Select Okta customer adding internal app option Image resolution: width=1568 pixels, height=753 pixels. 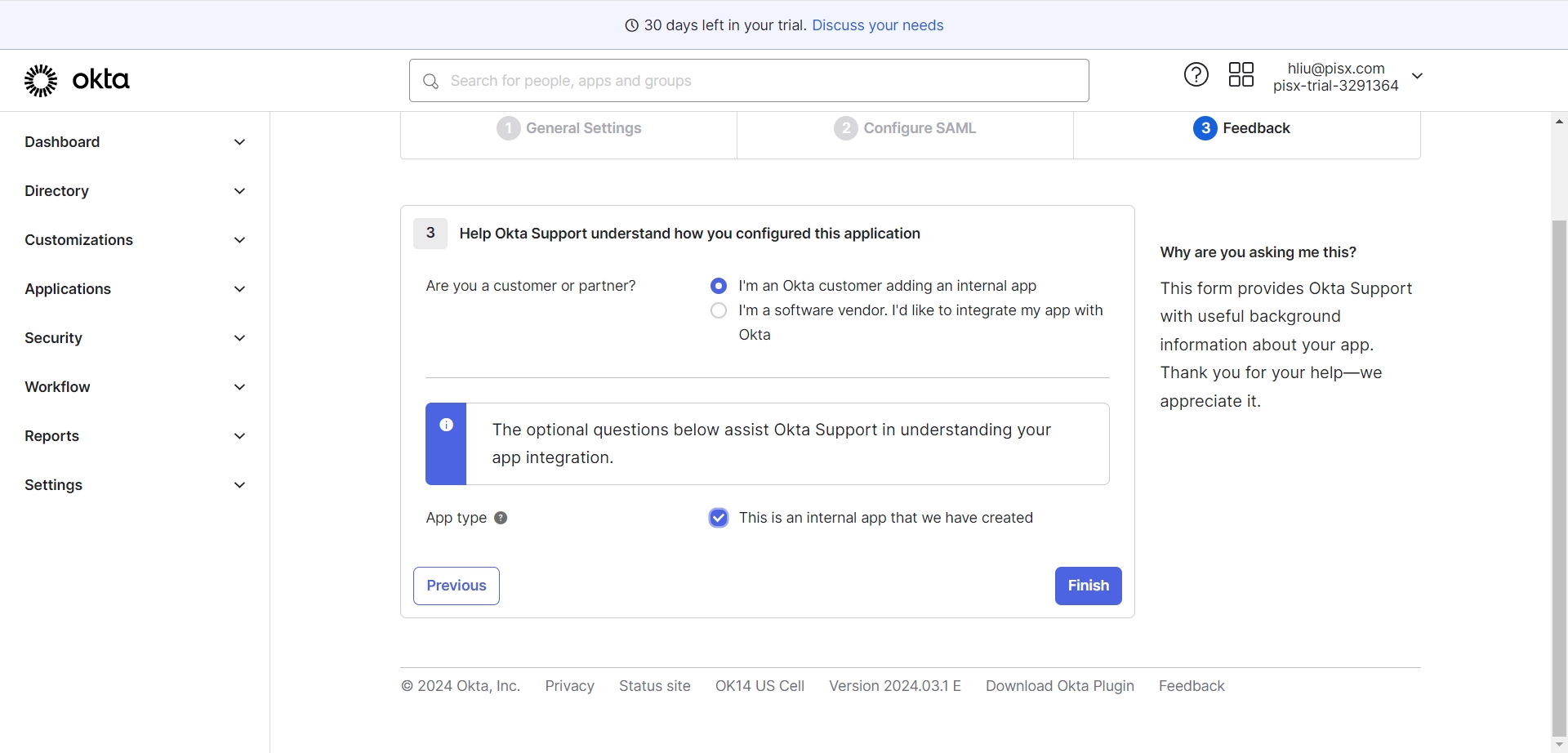coord(719,286)
